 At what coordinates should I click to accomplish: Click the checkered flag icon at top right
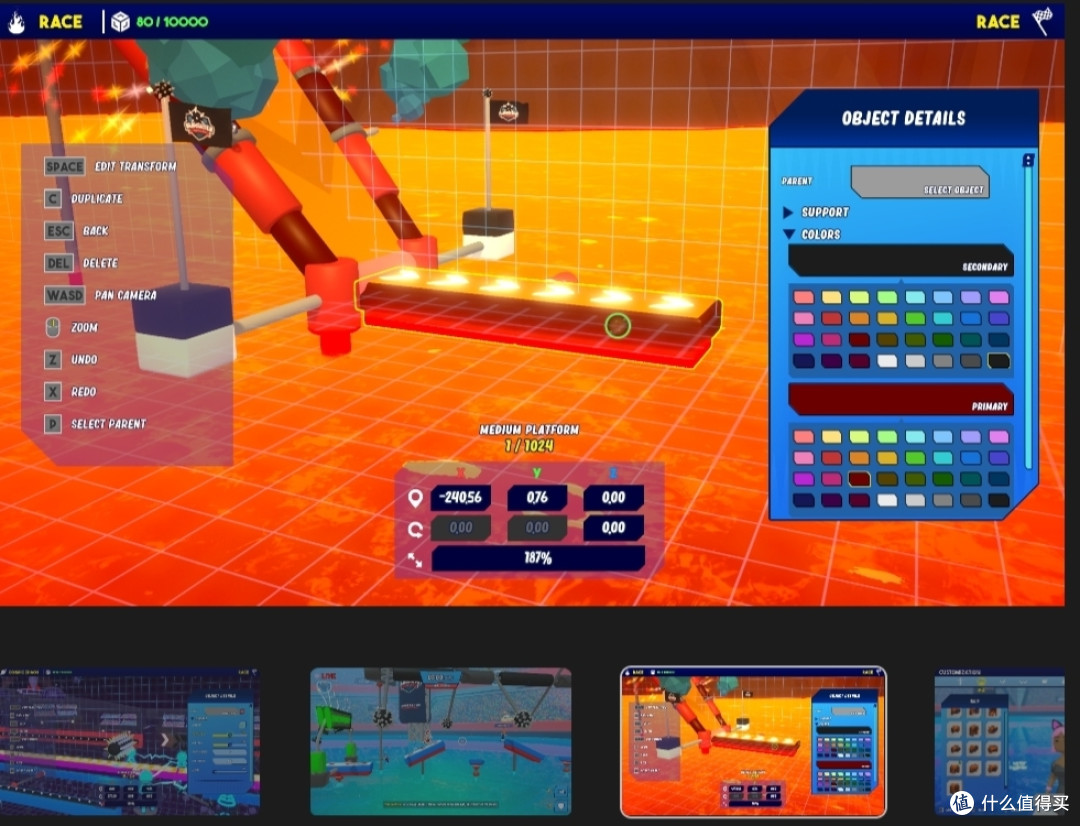tap(1042, 21)
